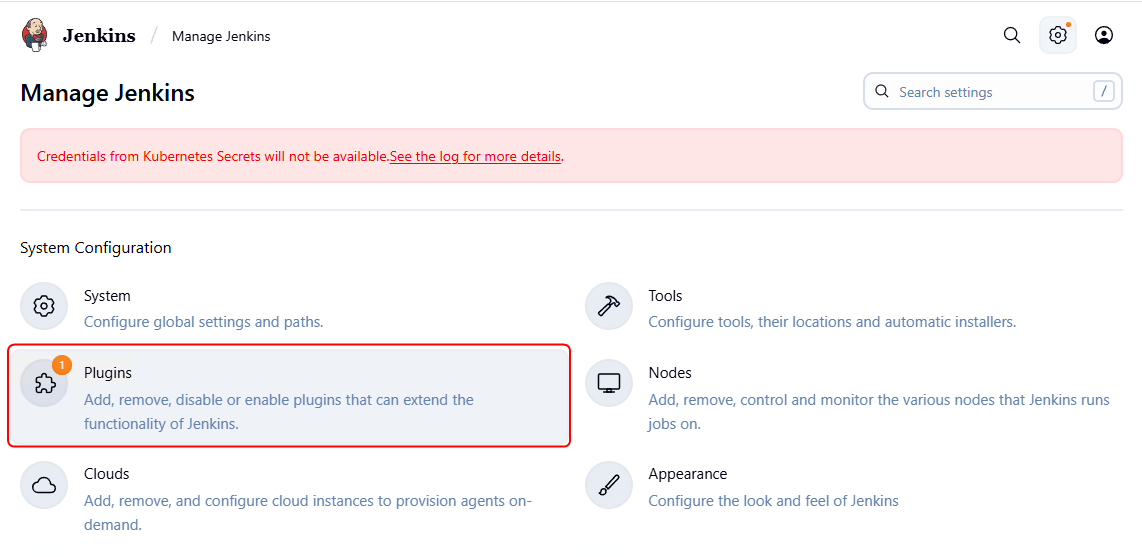The image size is (1142, 557).
Task: Open the Tools configuration title link
Action: tap(665, 296)
